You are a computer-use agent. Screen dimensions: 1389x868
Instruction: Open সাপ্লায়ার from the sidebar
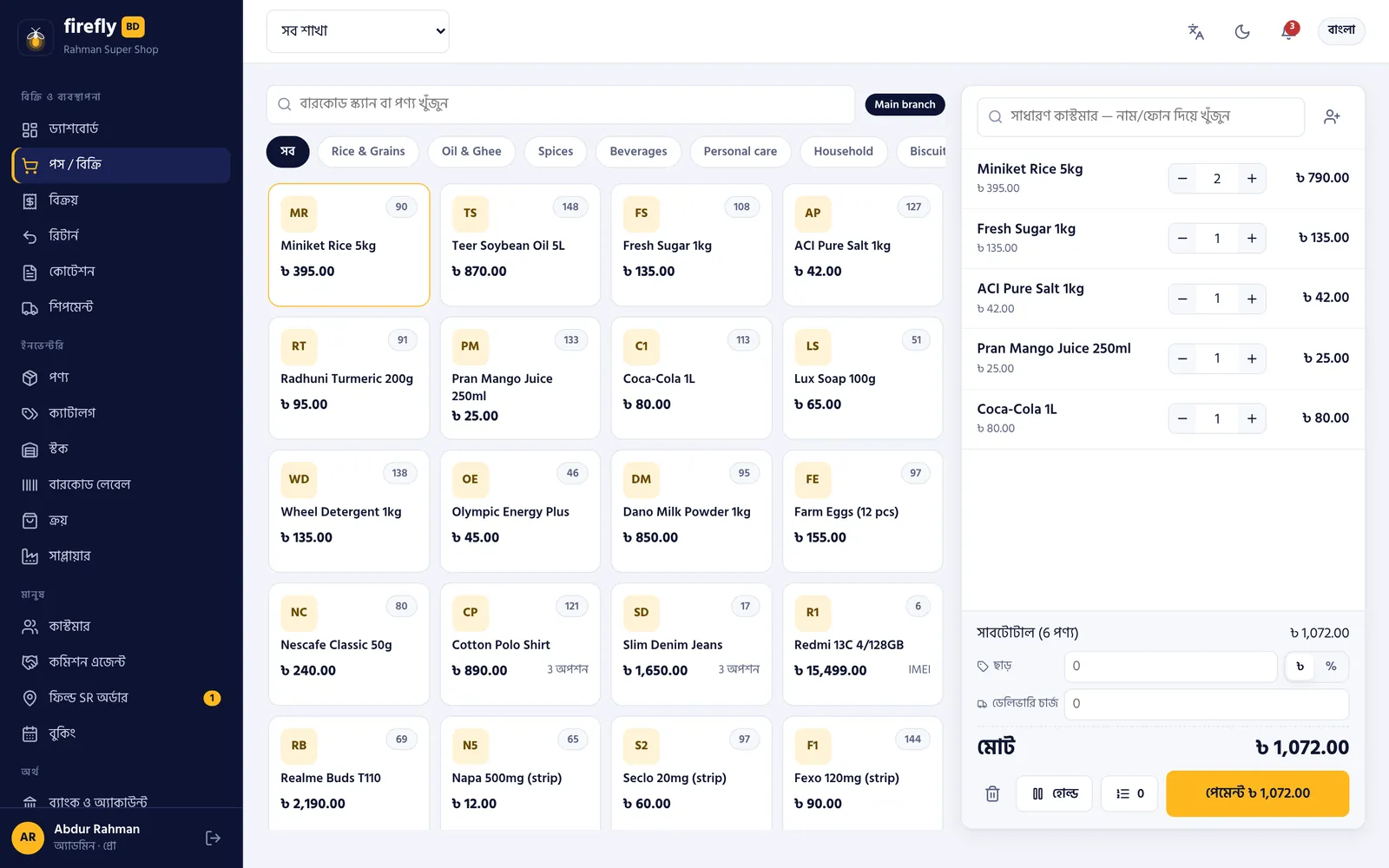tap(122, 556)
